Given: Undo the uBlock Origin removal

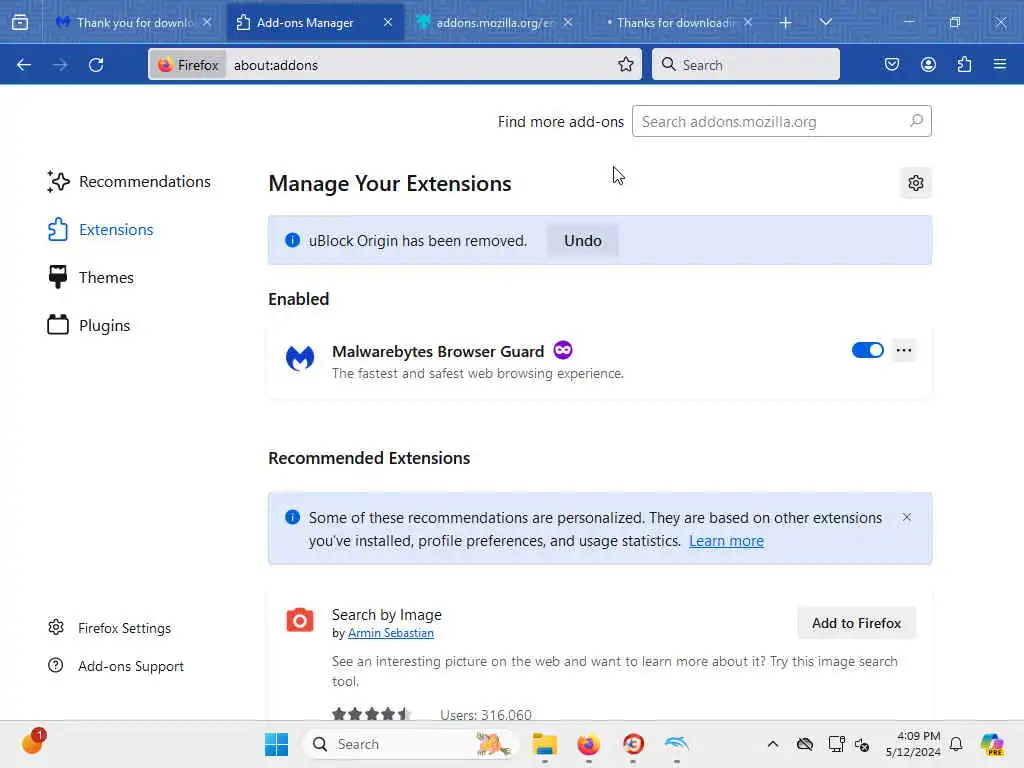Looking at the screenshot, I should pos(583,241).
